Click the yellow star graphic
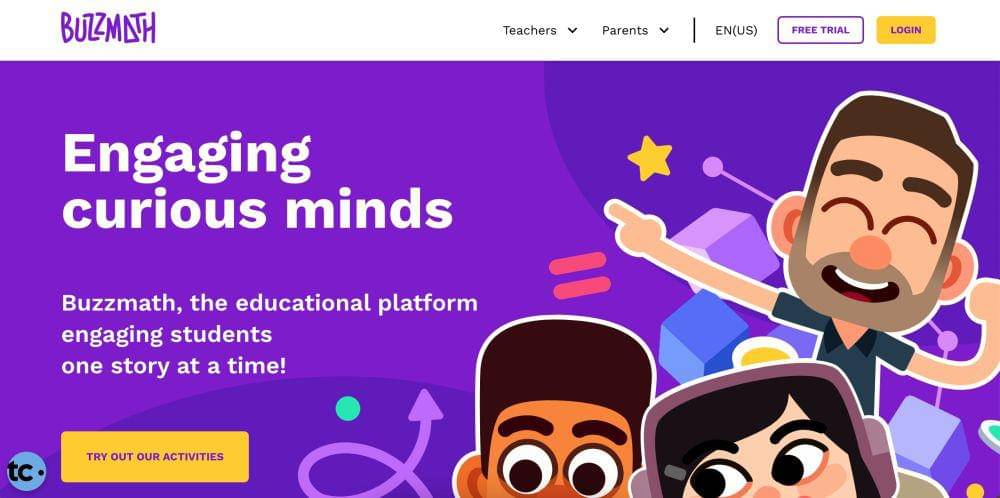The height and width of the screenshot is (498, 1000). (x=650, y=157)
